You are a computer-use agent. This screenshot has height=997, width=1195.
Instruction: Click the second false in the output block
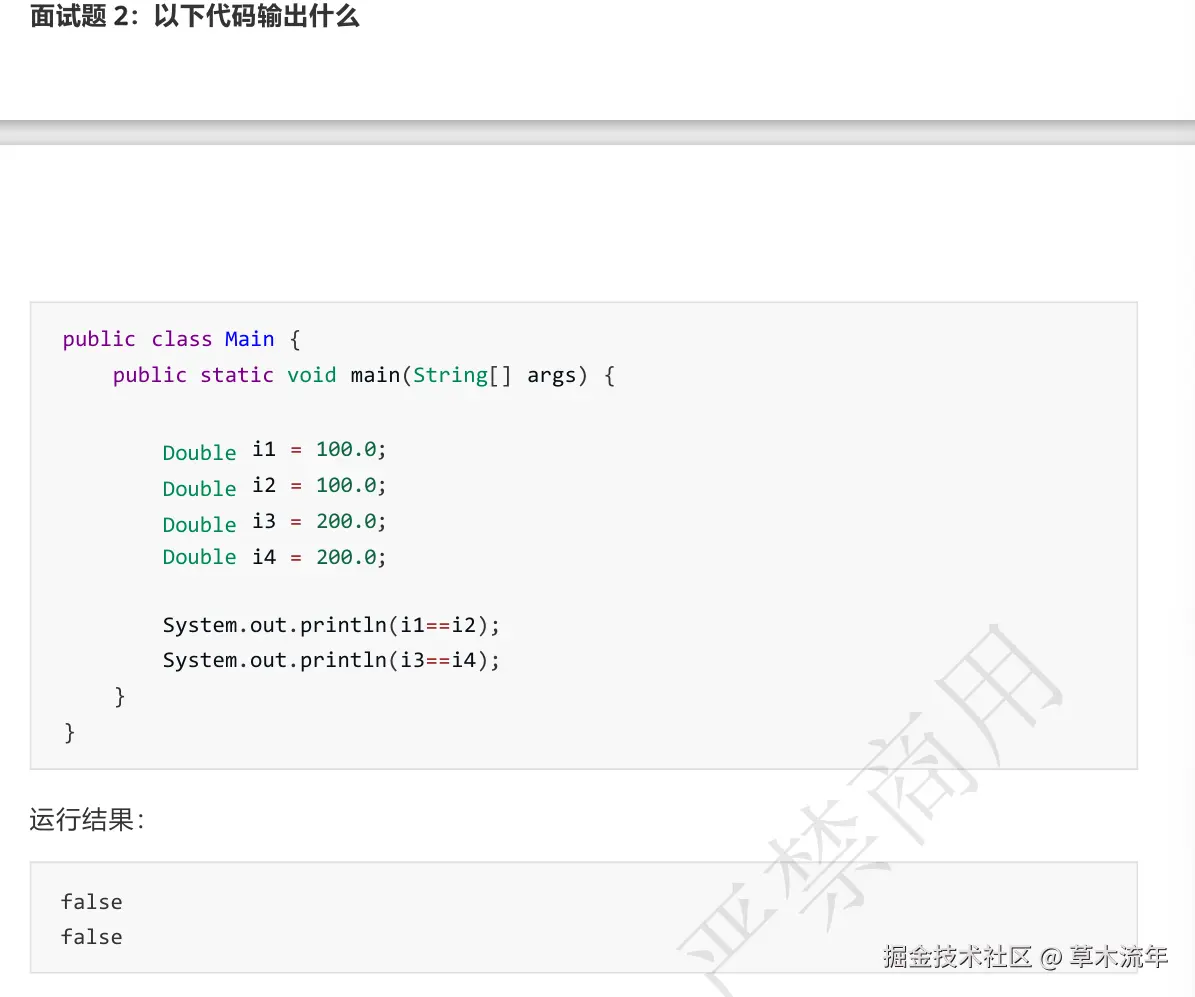91,937
